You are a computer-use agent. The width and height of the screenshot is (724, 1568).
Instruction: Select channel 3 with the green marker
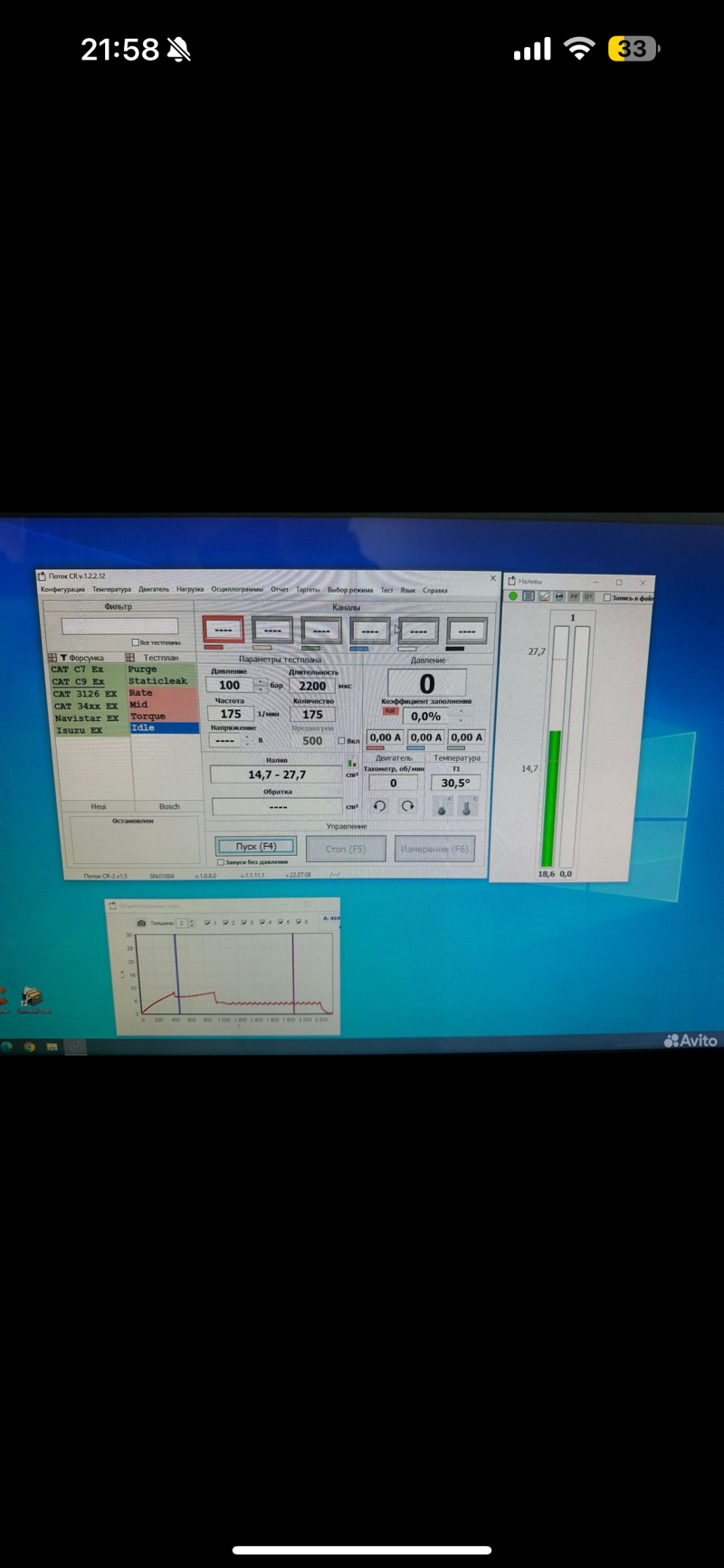(320, 630)
